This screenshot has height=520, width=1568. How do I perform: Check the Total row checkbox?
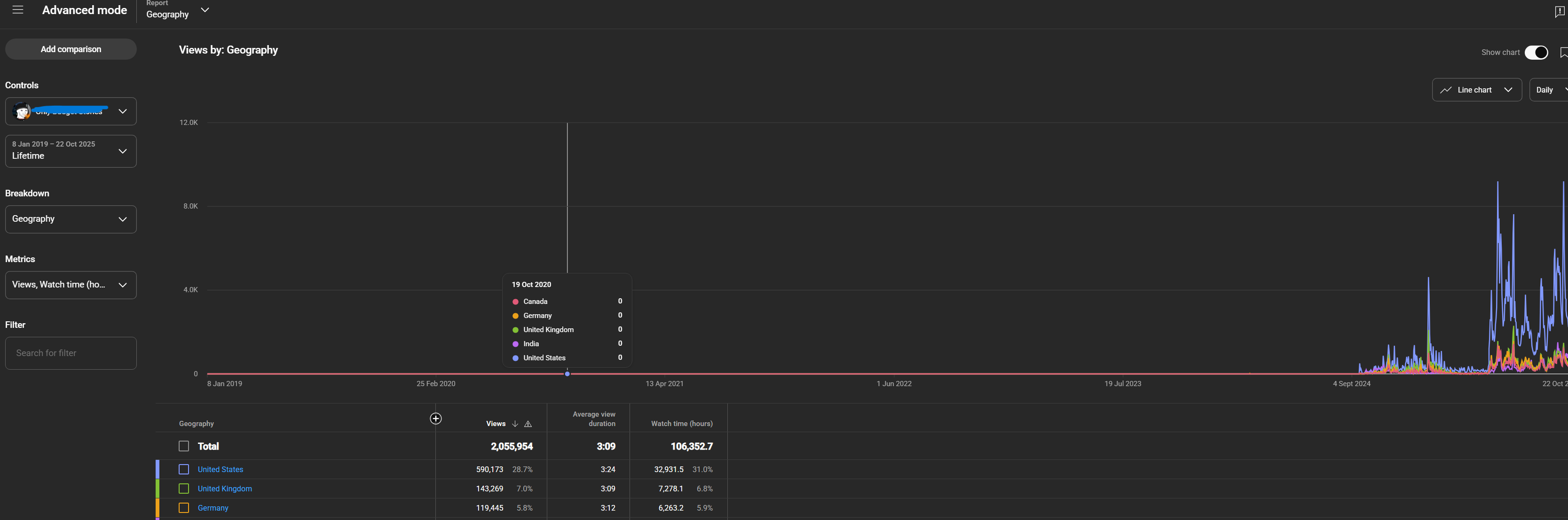184,446
